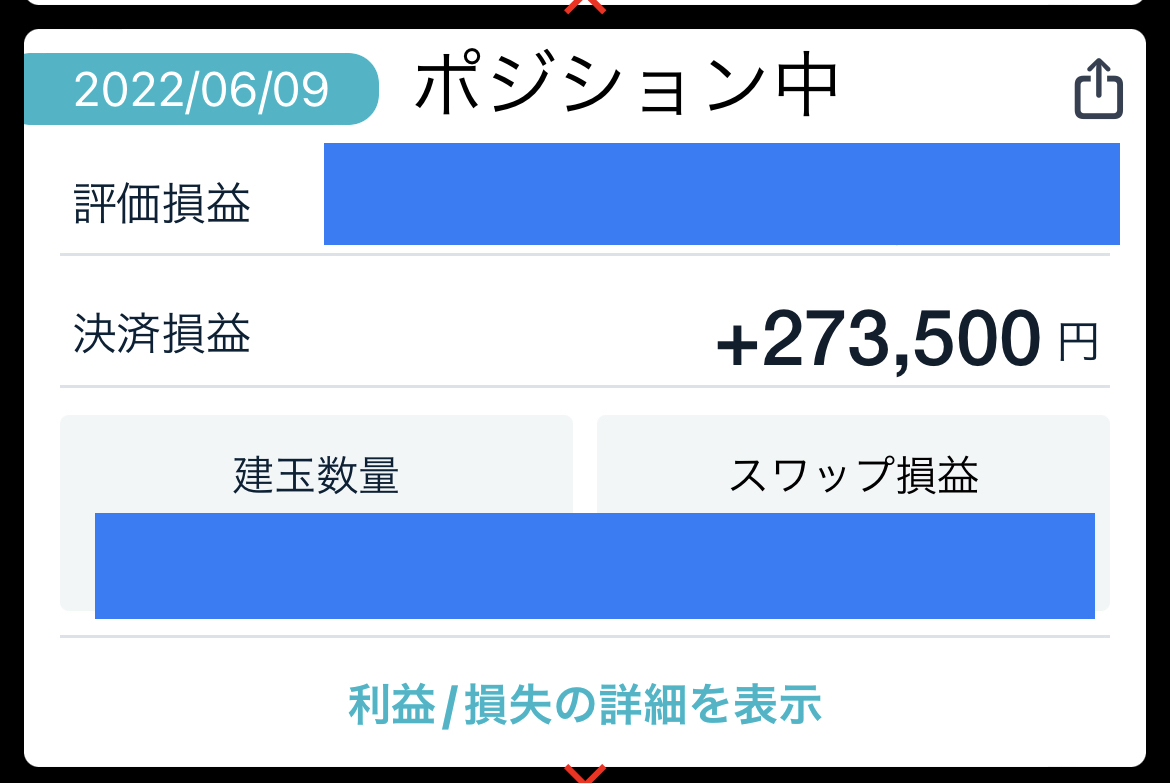
Task: Select the 2022/06/09 date badge
Action: (x=201, y=89)
